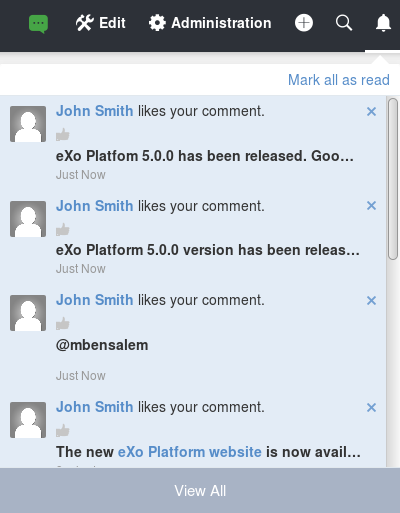Click Mark all as read link
Screen dimensions: 400x513
point(339,80)
